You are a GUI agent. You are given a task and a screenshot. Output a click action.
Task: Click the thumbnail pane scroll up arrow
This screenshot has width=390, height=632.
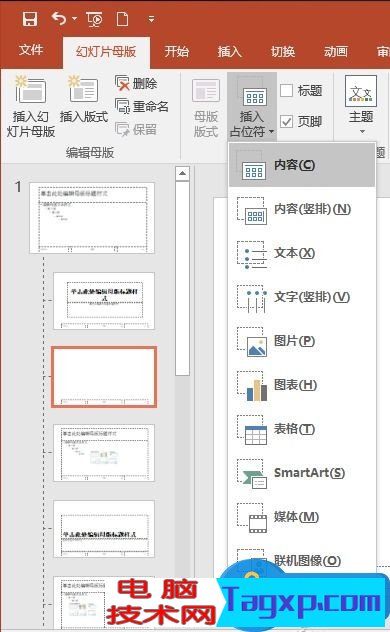click(183, 174)
